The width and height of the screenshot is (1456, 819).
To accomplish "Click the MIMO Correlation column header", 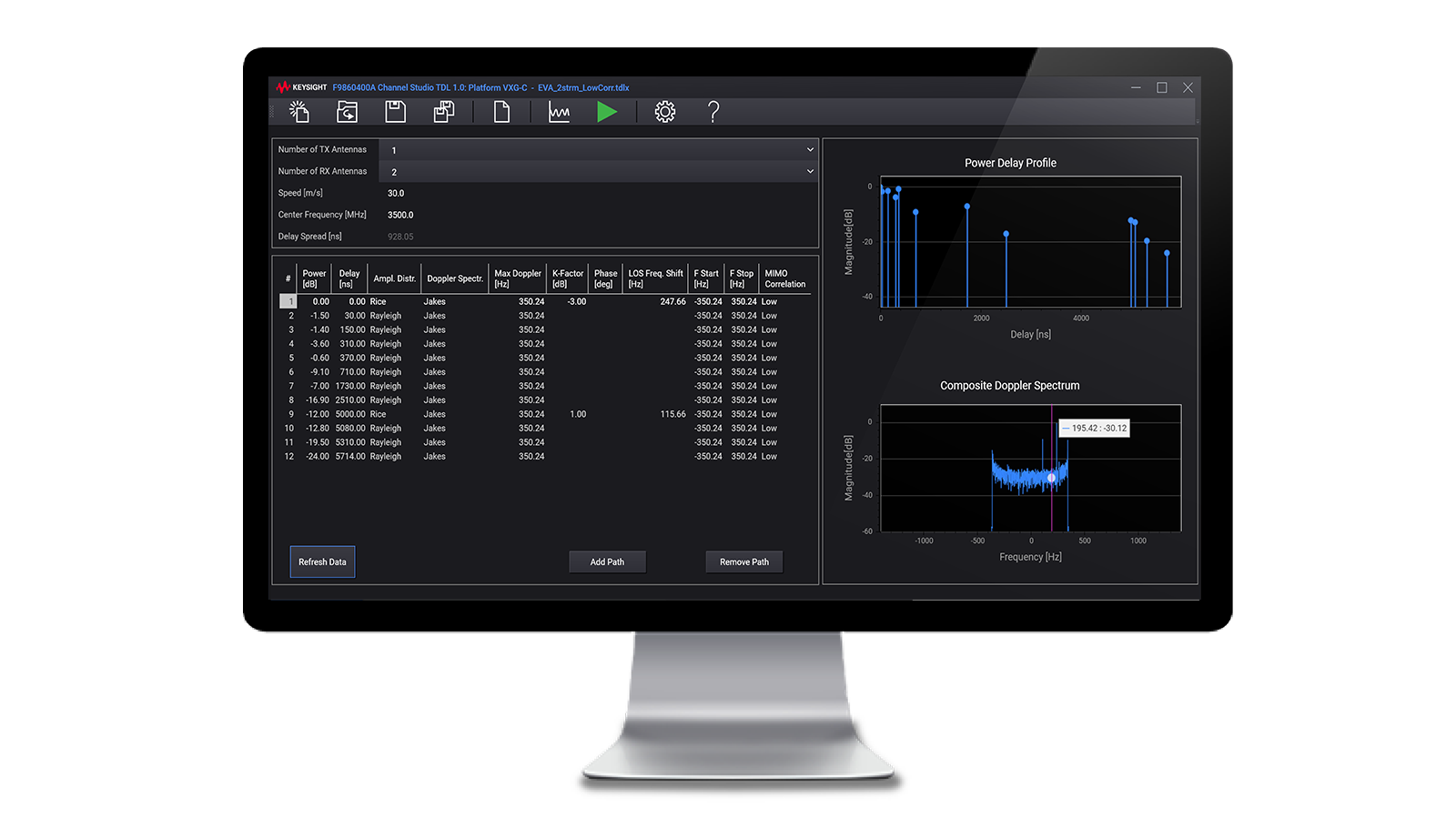I will pos(784,279).
